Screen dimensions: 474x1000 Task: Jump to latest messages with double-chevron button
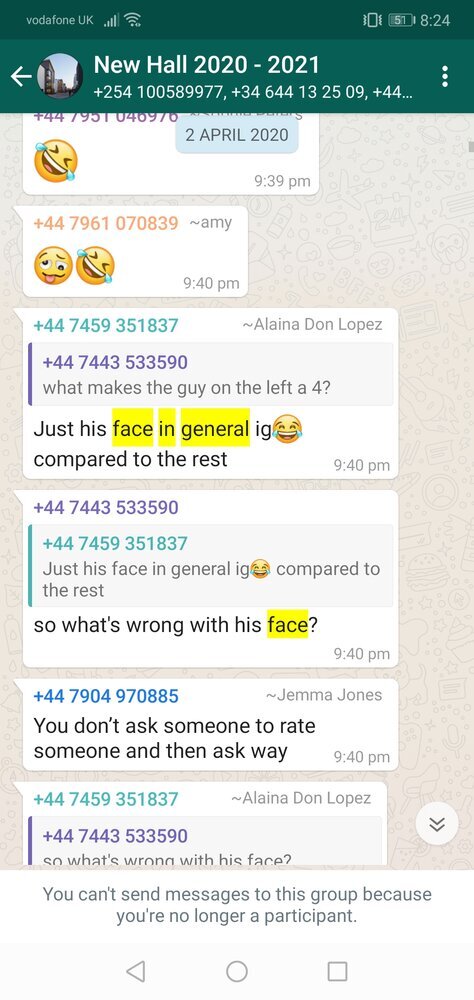click(x=436, y=823)
